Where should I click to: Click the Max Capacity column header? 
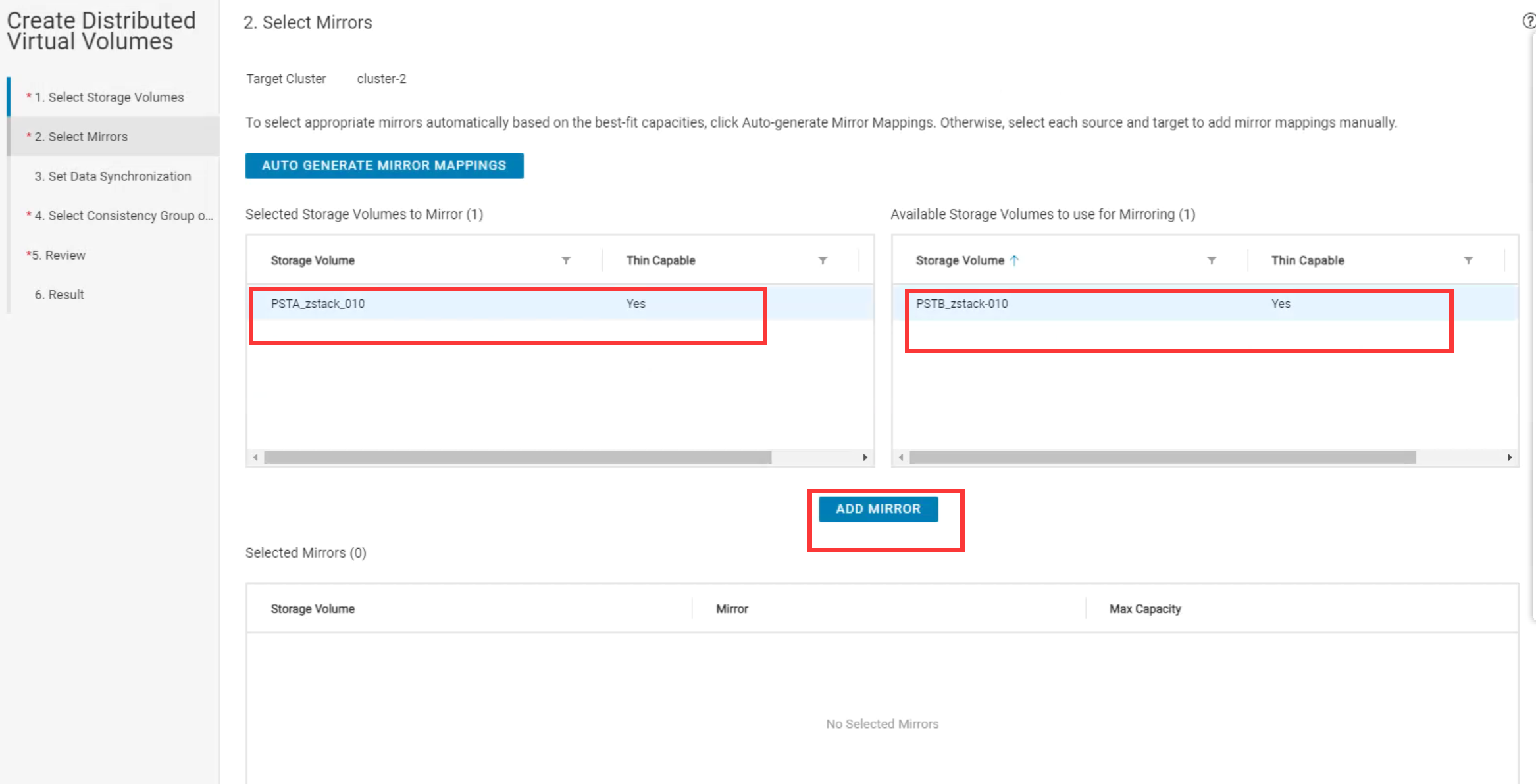(1145, 609)
